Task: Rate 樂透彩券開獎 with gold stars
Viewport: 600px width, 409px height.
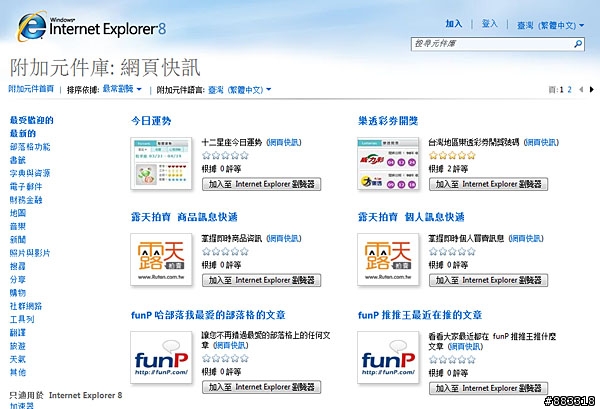Action: 452,155
